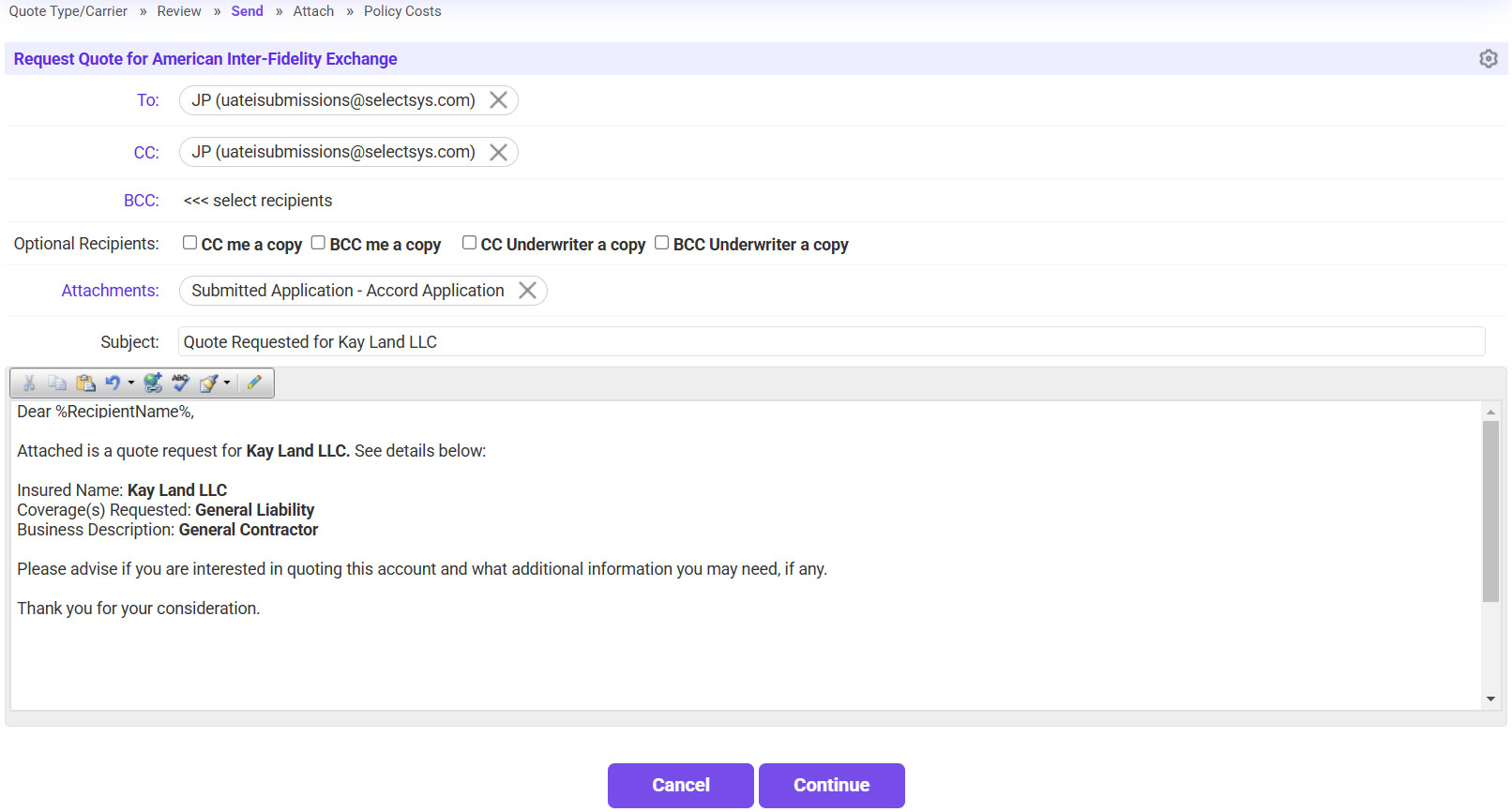1512x812 pixels.
Task: Open the Policy Costs step
Action: click(402, 11)
